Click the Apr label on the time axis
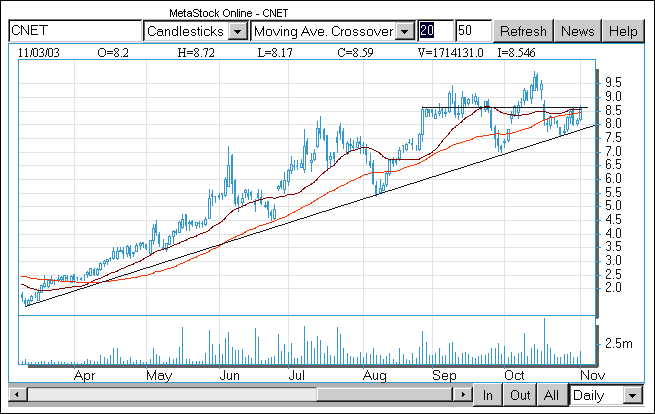This screenshot has height=414, width=655. pos(84,375)
